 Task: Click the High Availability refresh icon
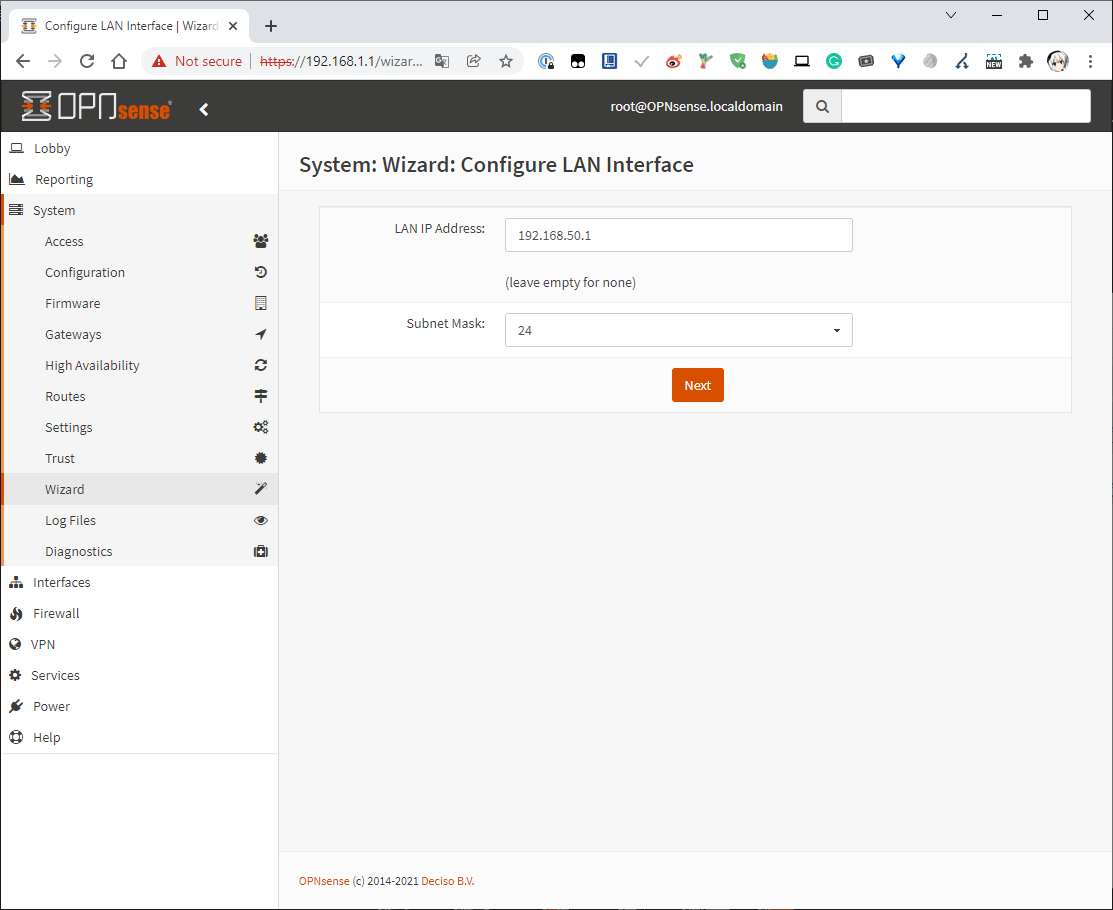pos(261,365)
